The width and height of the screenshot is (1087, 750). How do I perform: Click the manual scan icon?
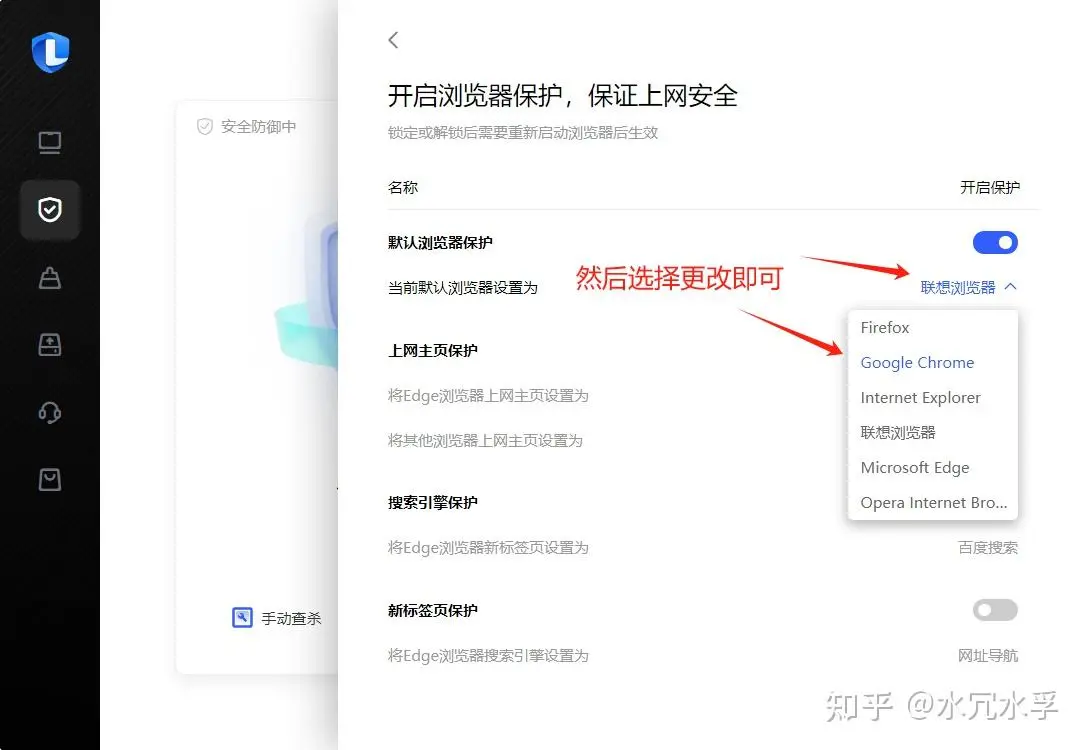tap(242, 618)
